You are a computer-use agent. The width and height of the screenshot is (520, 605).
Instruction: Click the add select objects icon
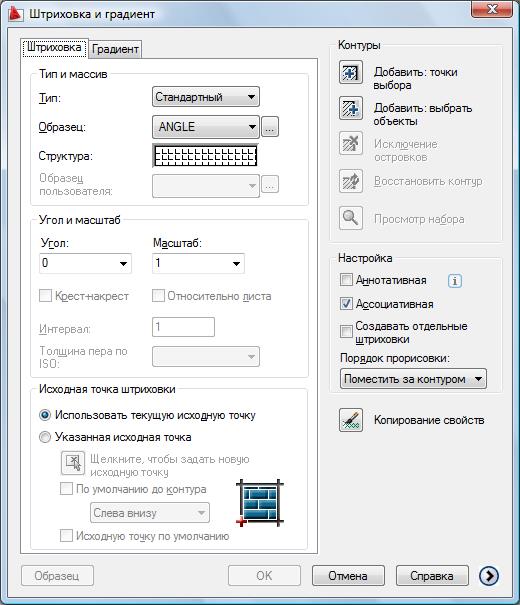click(351, 108)
